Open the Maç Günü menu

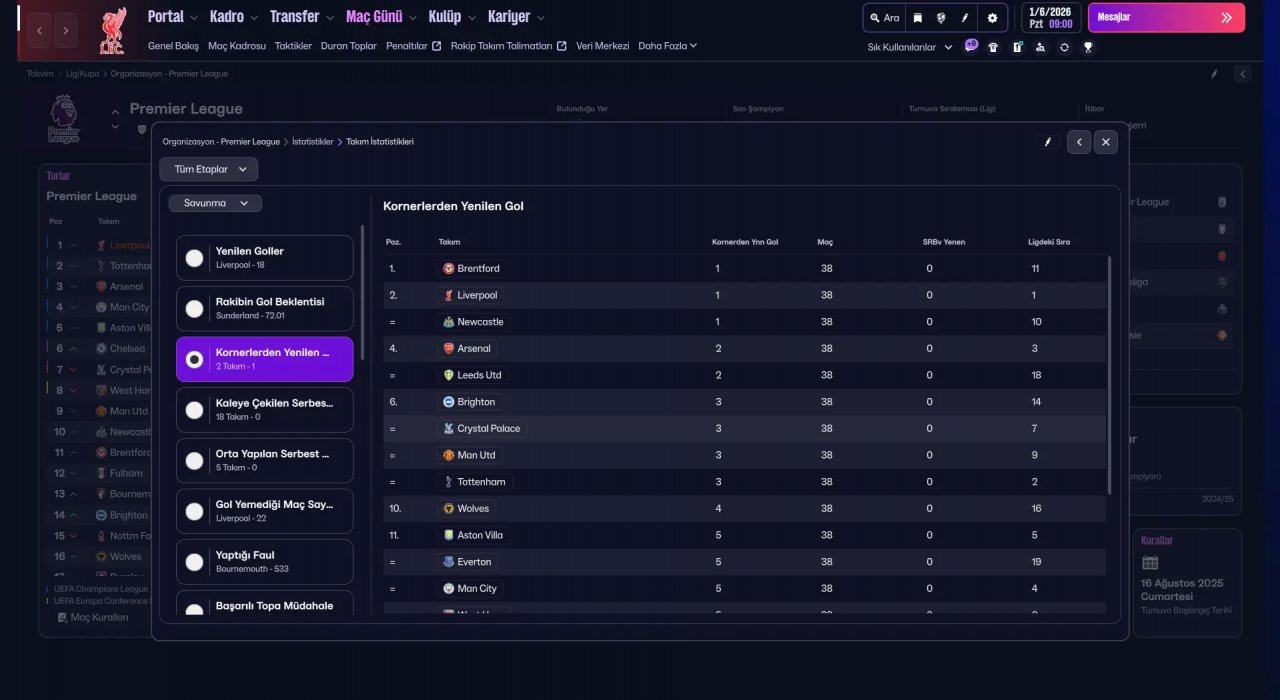tap(374, 17)
